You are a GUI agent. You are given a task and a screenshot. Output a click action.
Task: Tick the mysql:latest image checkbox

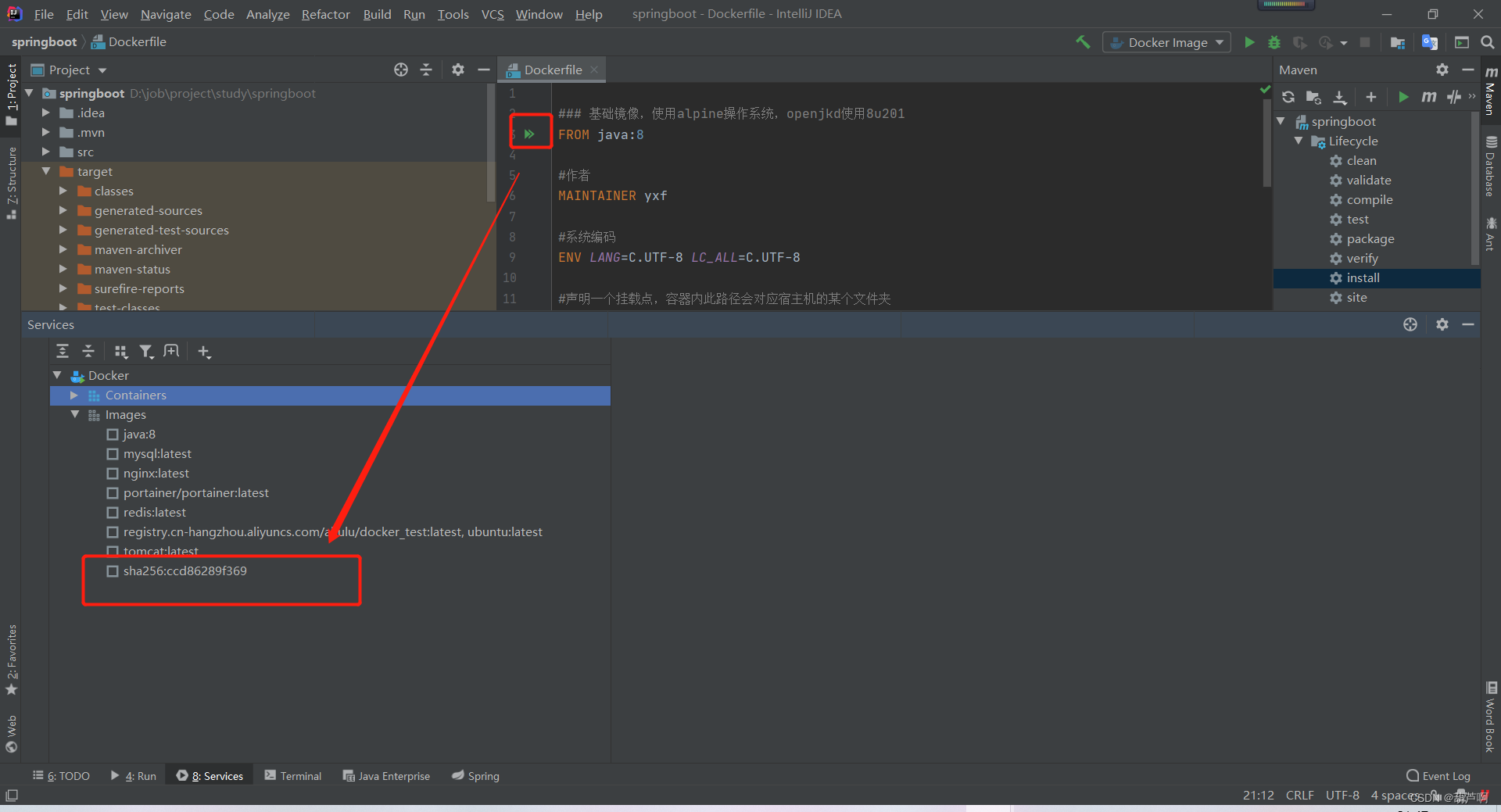[x=113, y=453]
